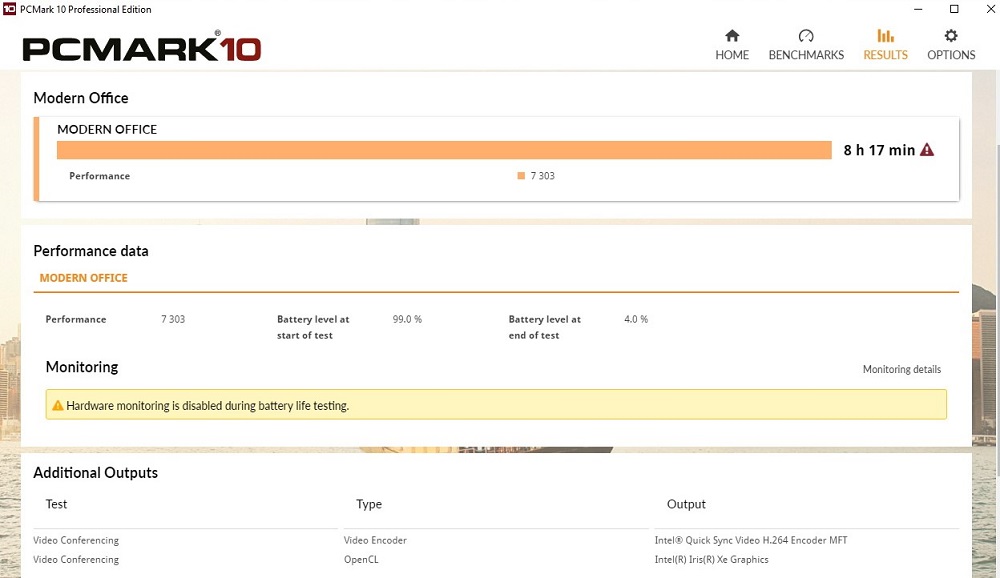
Task: Open OPTIONS gear icon
Action: pos(951,36)
